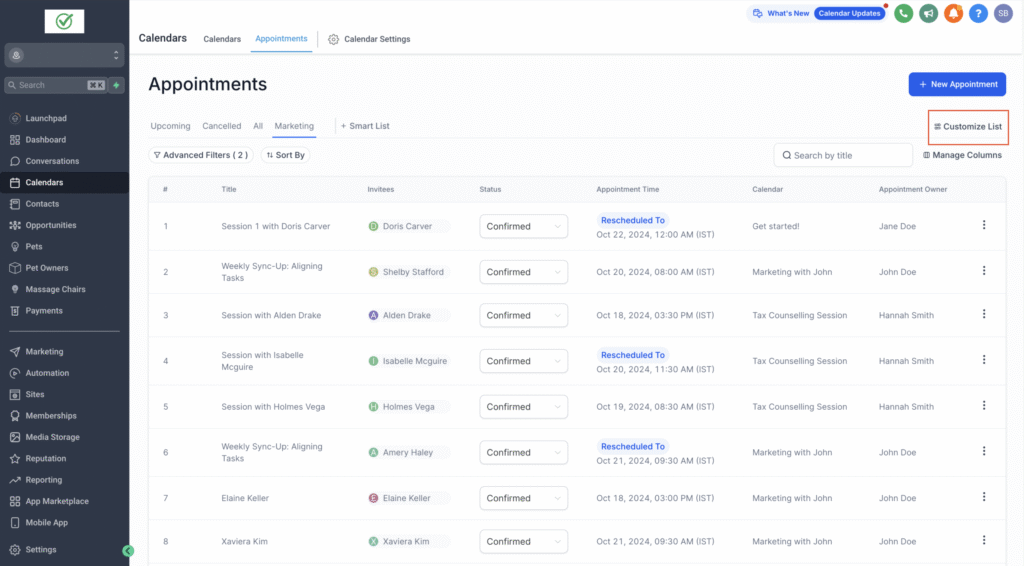
Task: Open Advanced Filters panel
Action: tap(201, 155)
